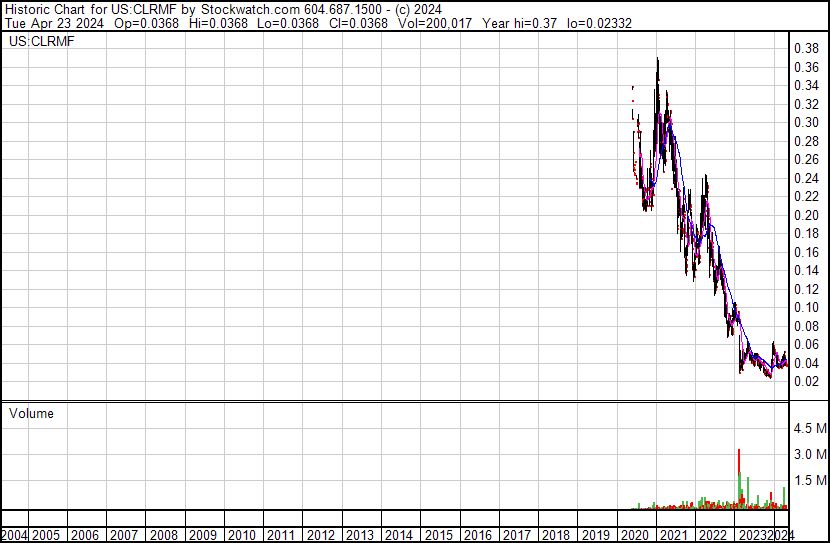Click the 0.04 price axis label
The image size is (830, 543).
[806, 364]
